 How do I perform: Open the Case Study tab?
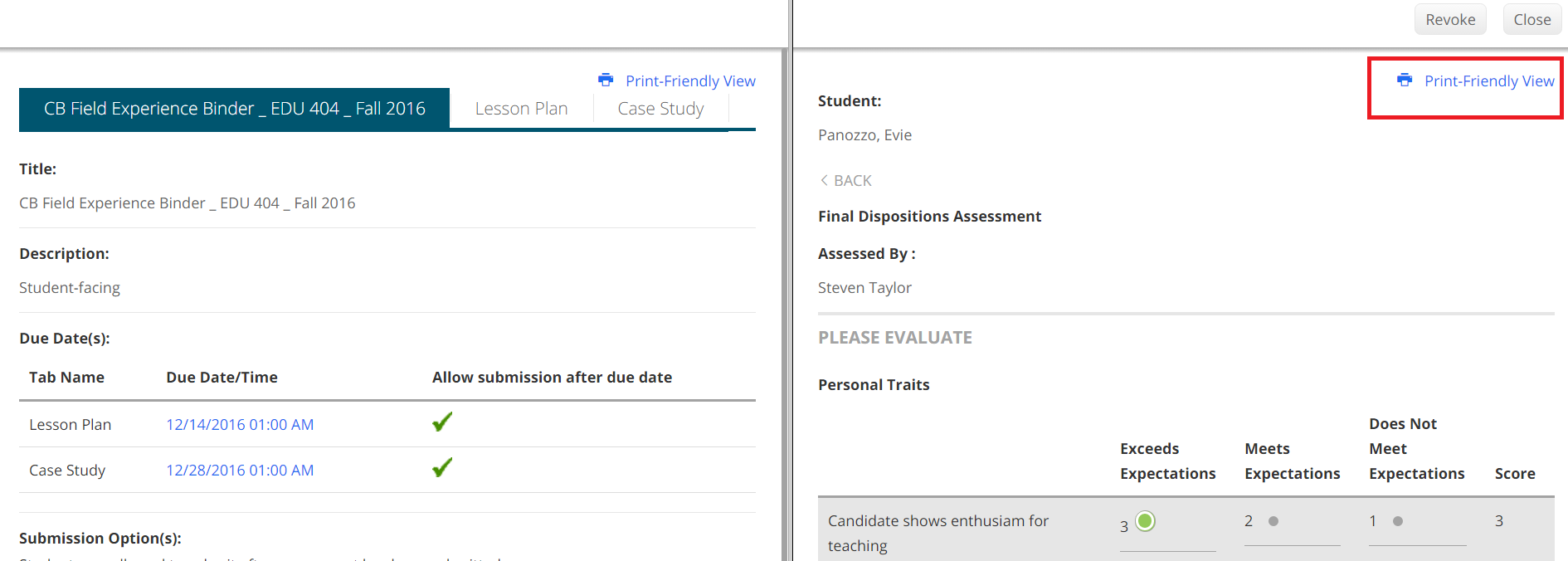coord(660,109)
